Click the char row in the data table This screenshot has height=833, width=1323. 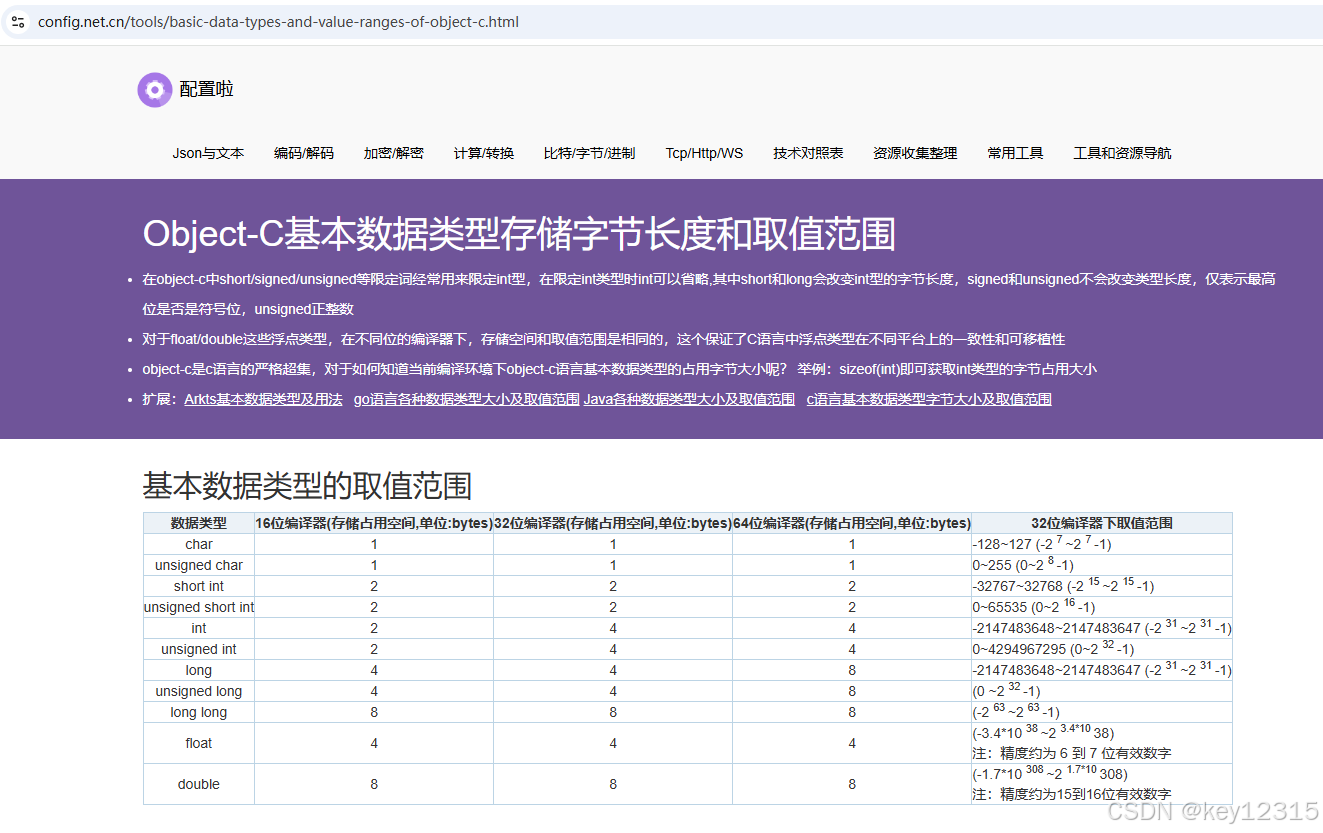(198, 543)
